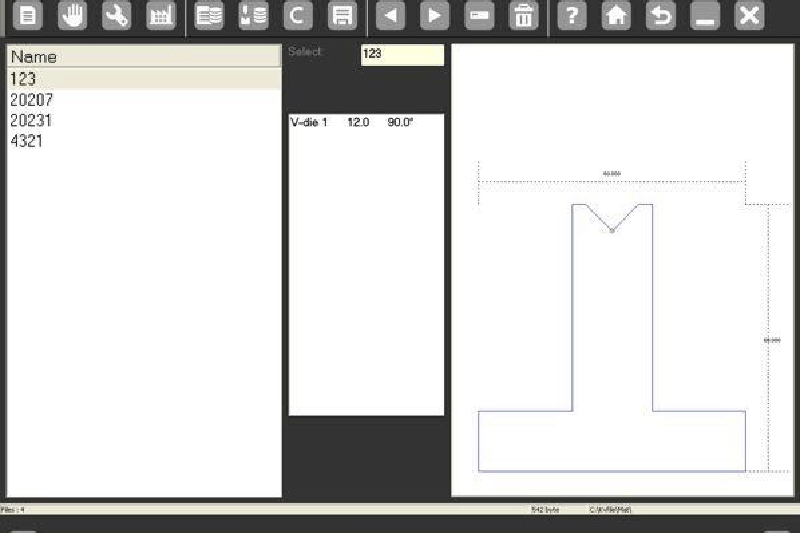Select the V-die 1 entry row
Viewport: 800px width, 533px height.
tap(365, 122)
